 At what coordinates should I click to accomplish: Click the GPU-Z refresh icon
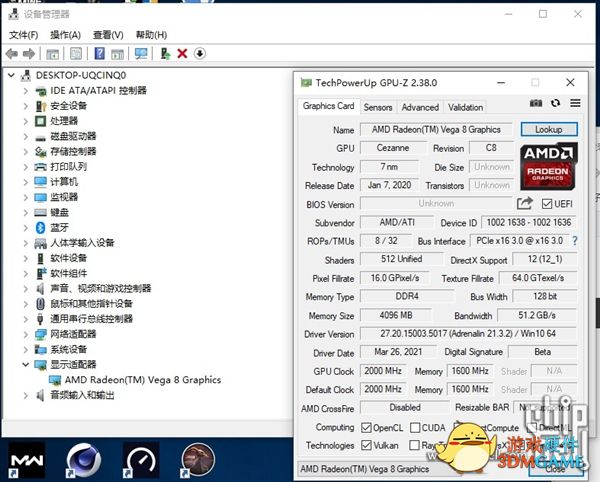(x=555, y=103)
